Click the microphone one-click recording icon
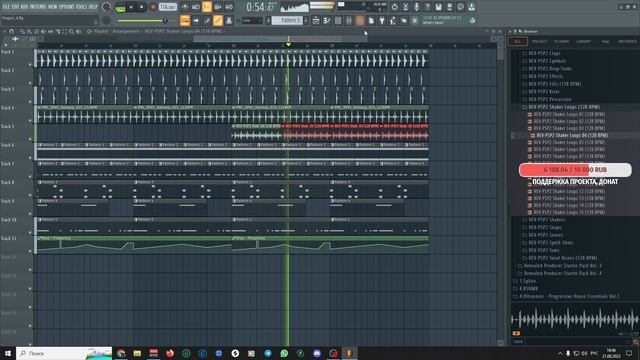640x360 pixels. (416, 7)
